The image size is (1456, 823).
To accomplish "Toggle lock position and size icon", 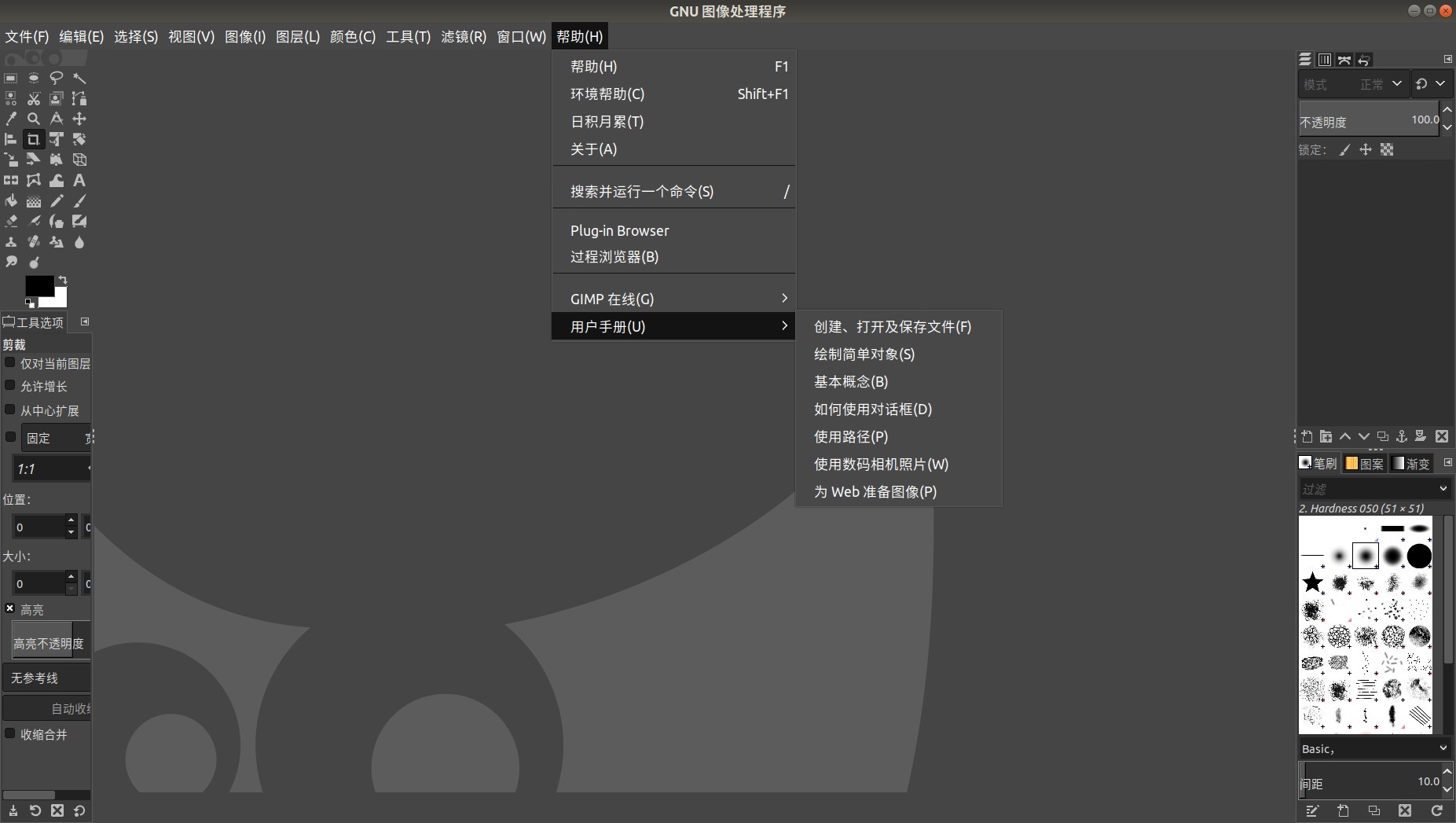I will [1366, 149].
